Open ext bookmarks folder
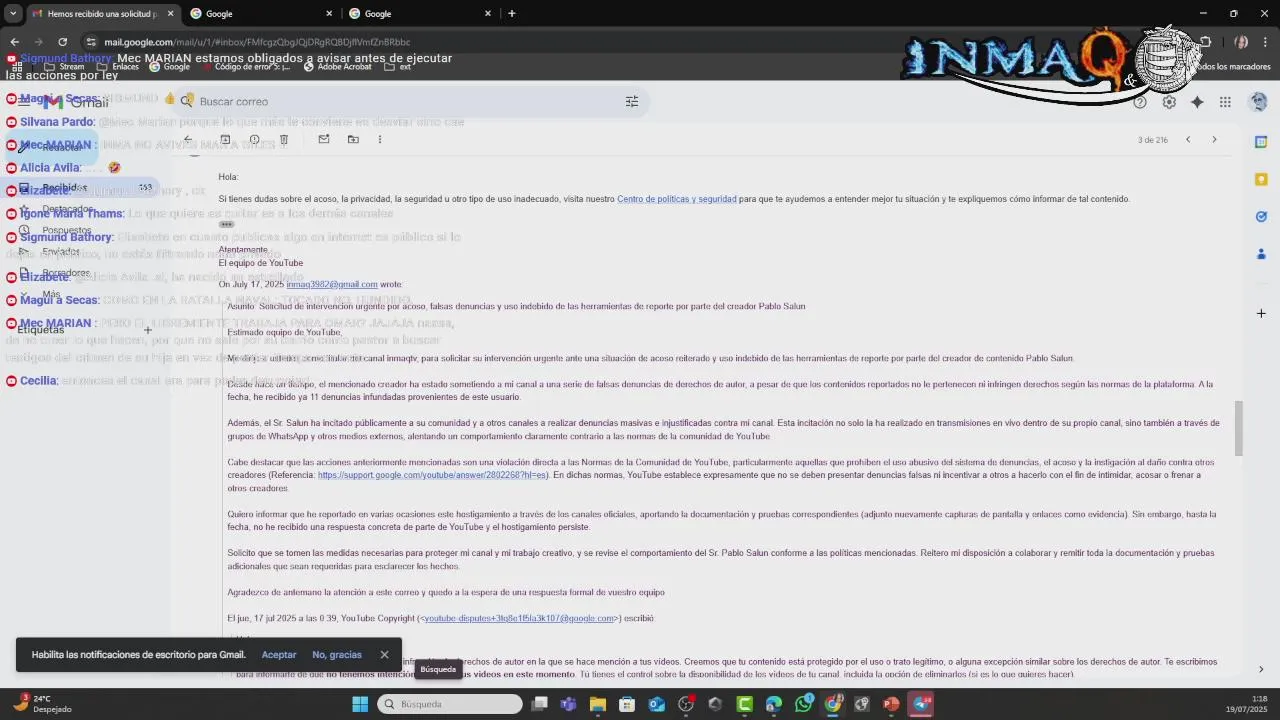 coord(398,67)
